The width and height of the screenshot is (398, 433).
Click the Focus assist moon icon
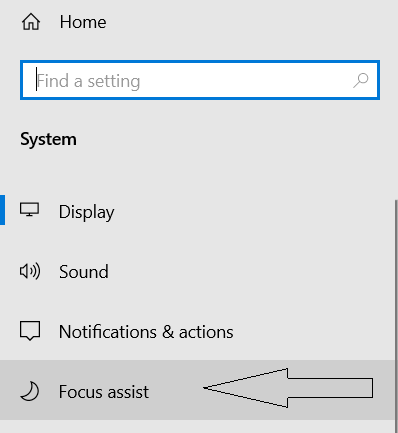coord(30,391)
